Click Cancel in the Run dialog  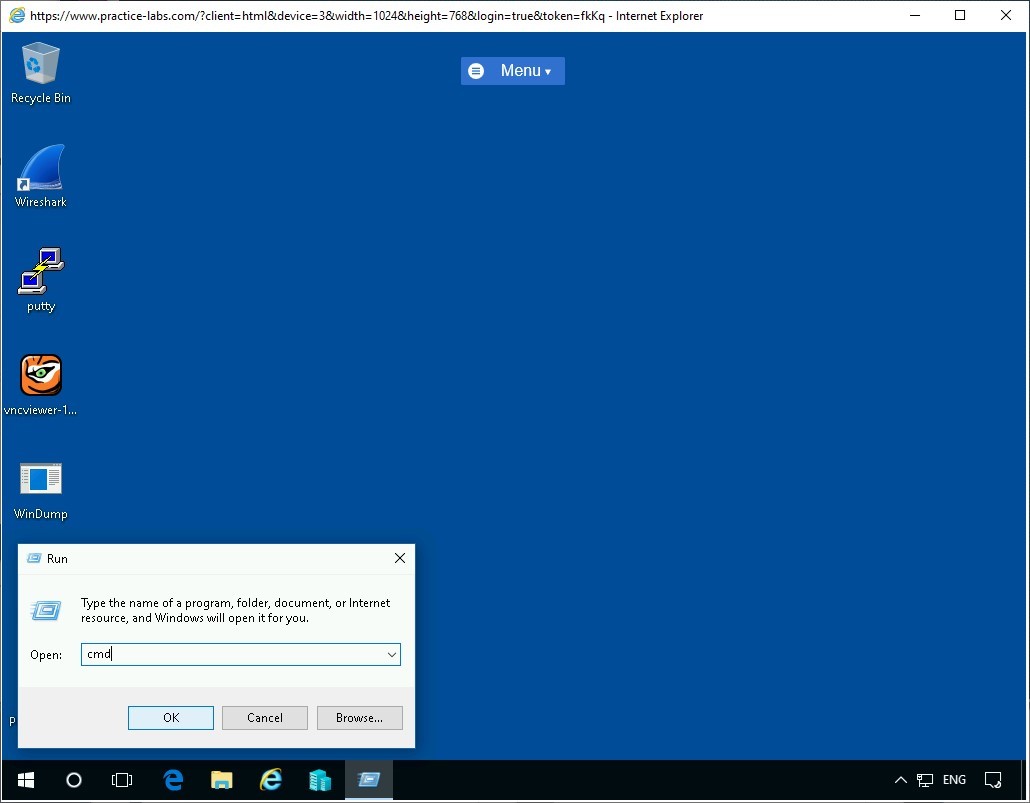(x=265, y=718)
